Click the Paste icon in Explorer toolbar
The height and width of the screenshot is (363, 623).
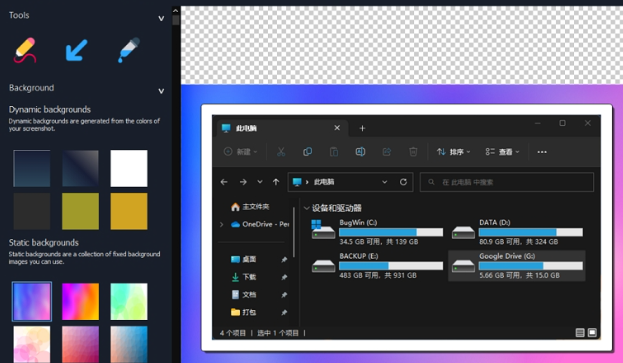(334, 152)
